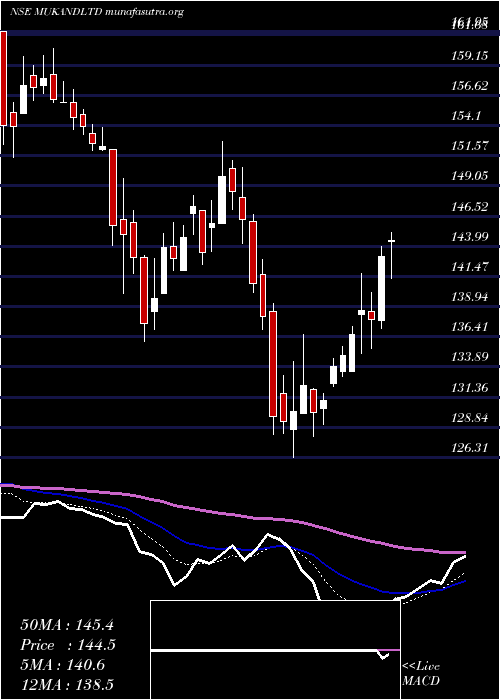Click the 5MA : 140.6 legend value
This screenshot has height=700, width=500.
click(x=63, y=665)
